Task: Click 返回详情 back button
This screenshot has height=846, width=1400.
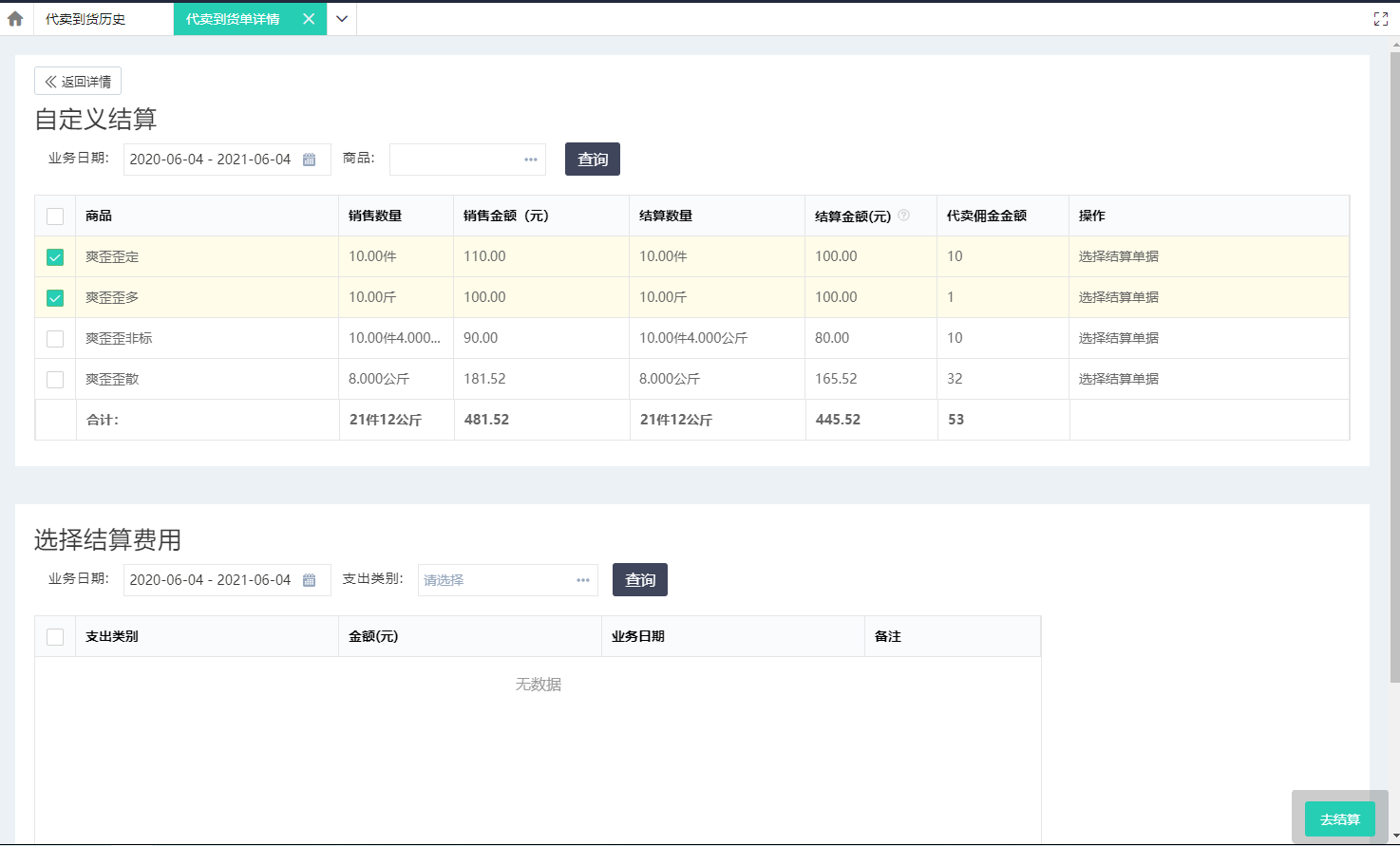Action: pyautogui.click(x=78, y=82)
